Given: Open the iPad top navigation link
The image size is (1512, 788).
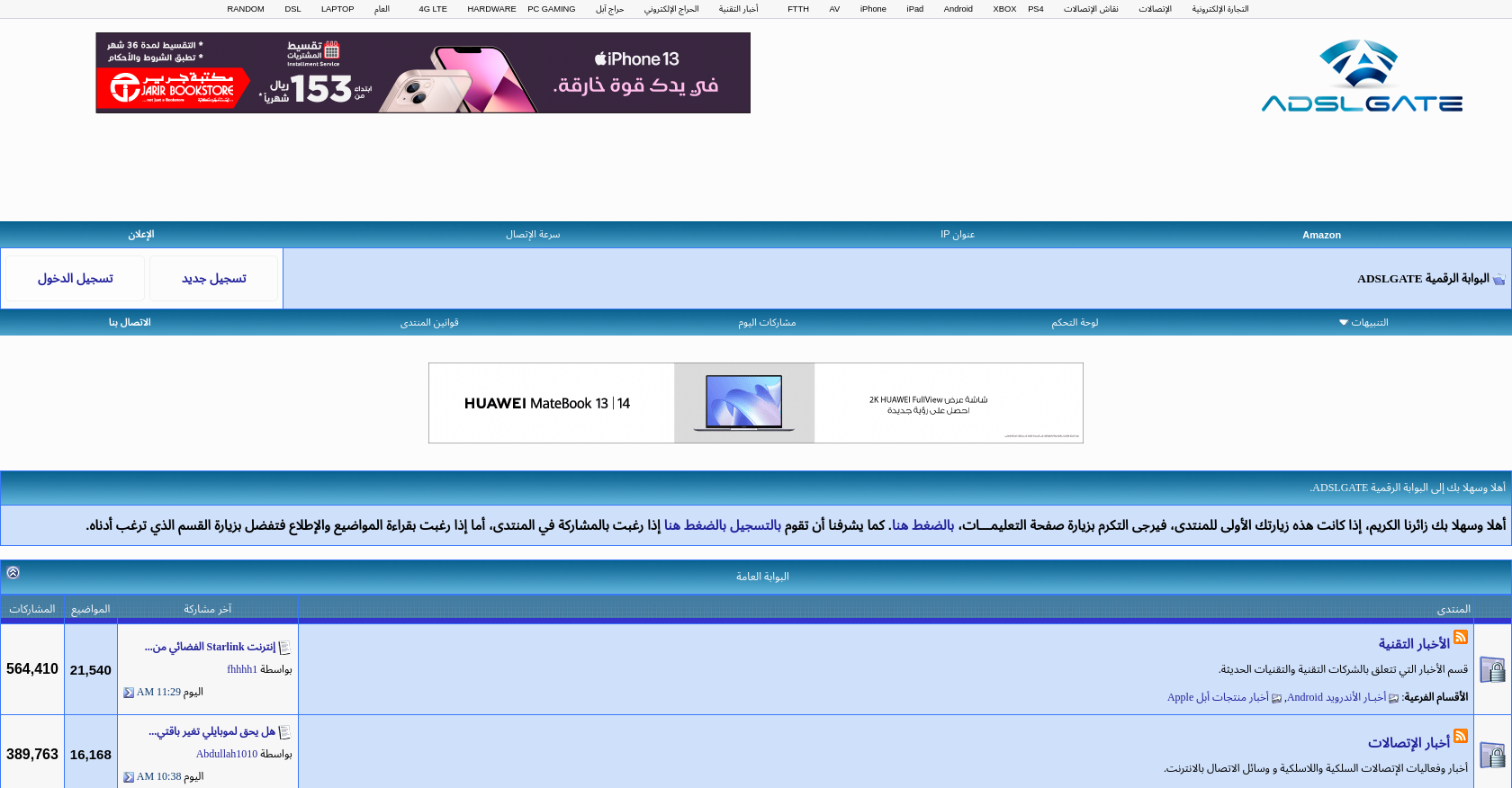Looking at the screenshot, I should click(x=915, y=9).
